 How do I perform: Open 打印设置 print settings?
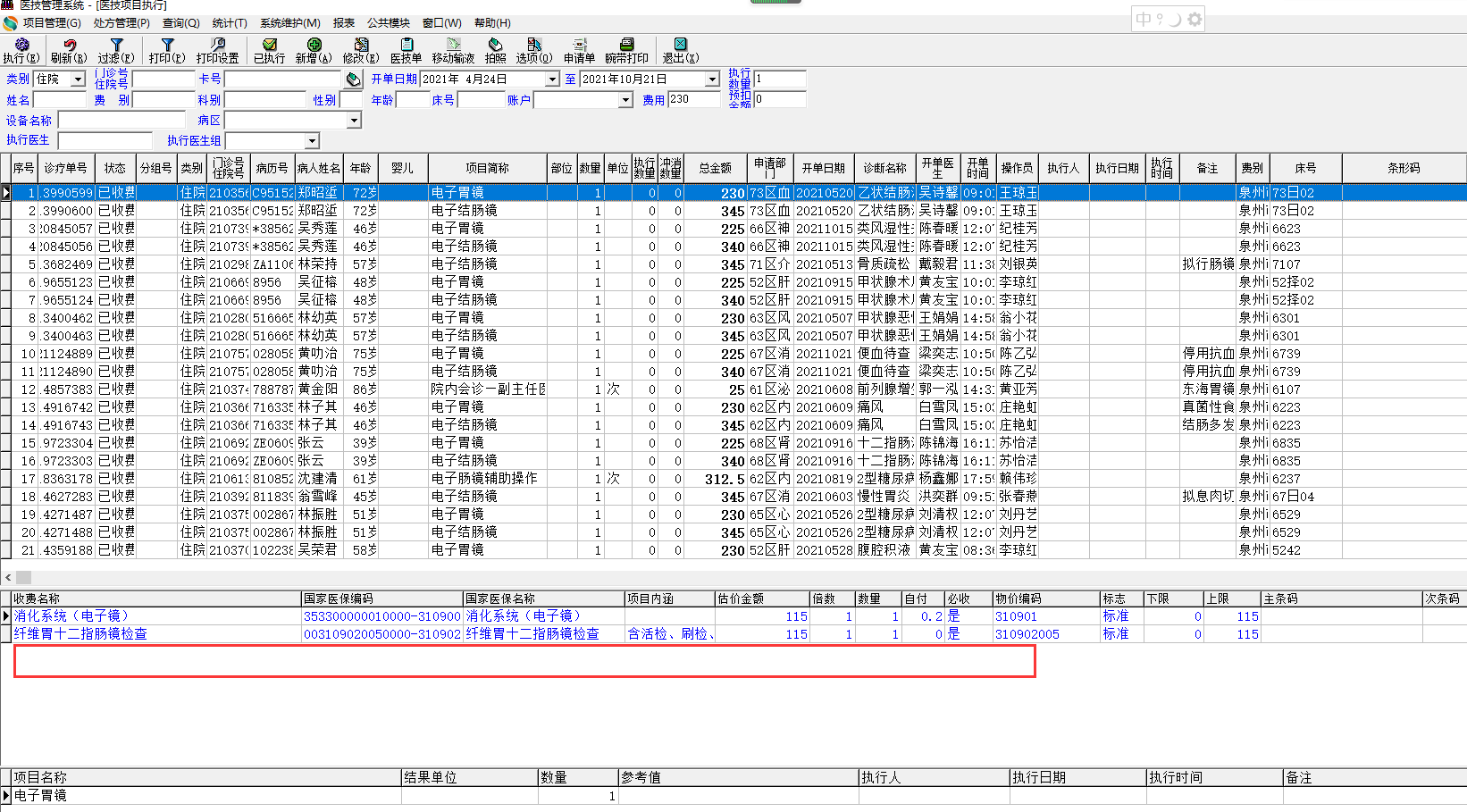(217, 50)
